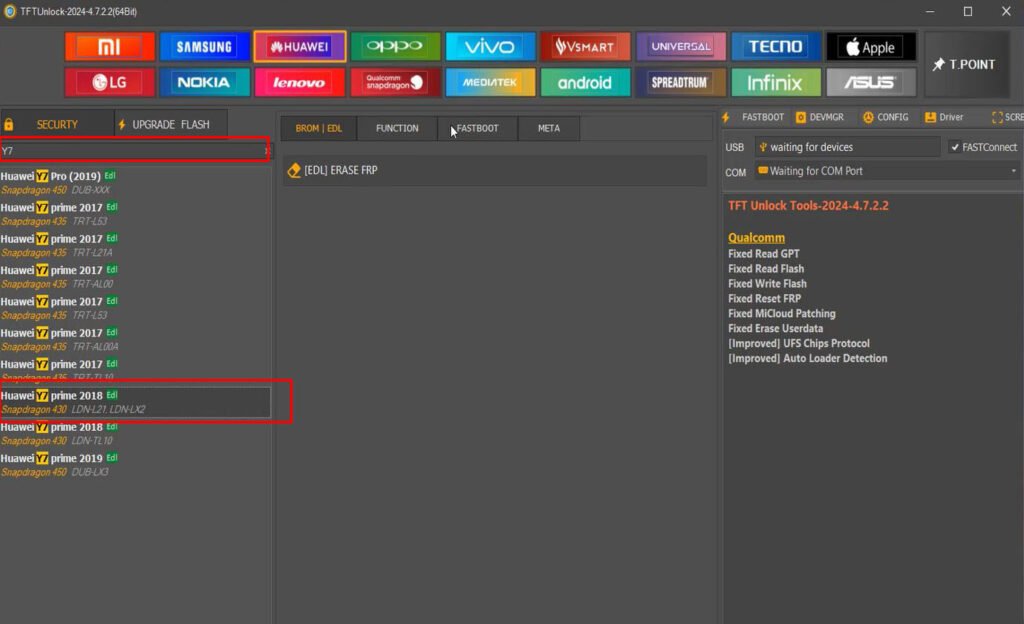
Task: Toggle the FASTConnect checkbox
Action: tap(955, 147)
